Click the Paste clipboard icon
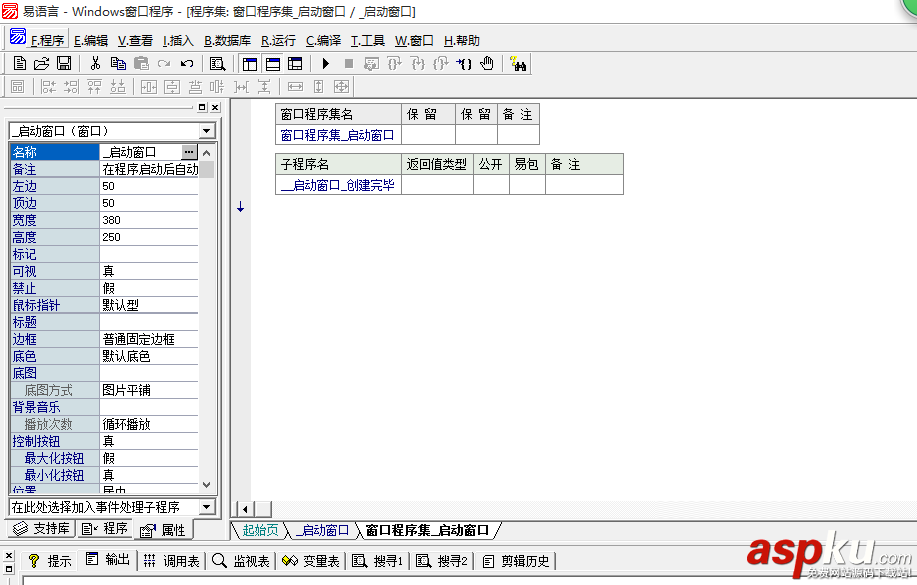 141,63
